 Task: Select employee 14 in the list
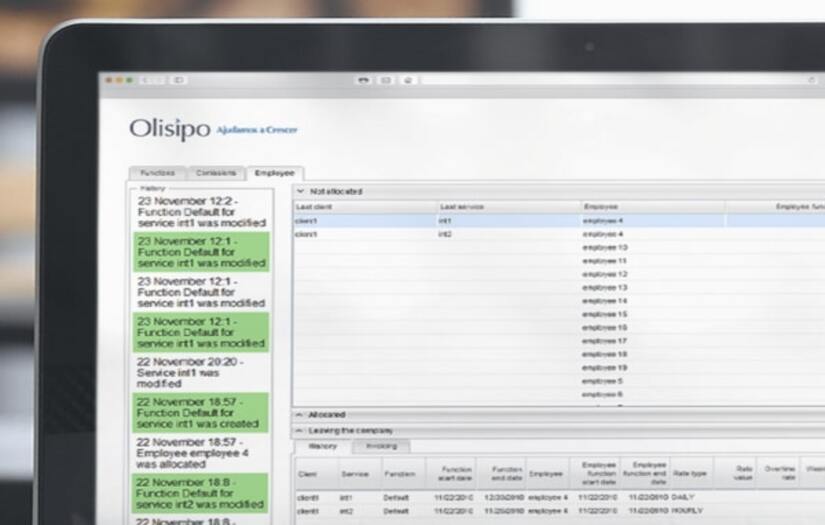605,301
